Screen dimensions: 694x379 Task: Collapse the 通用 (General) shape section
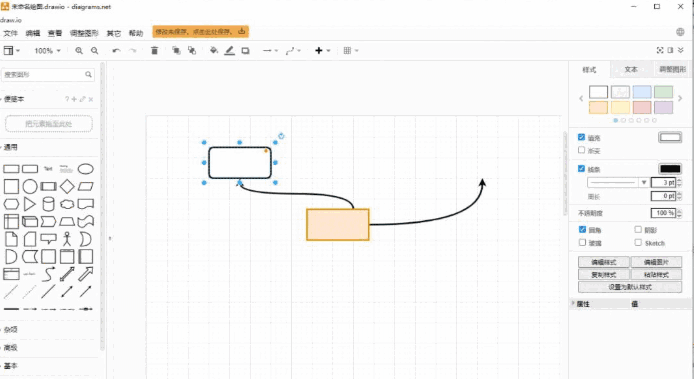click(11, 147)
